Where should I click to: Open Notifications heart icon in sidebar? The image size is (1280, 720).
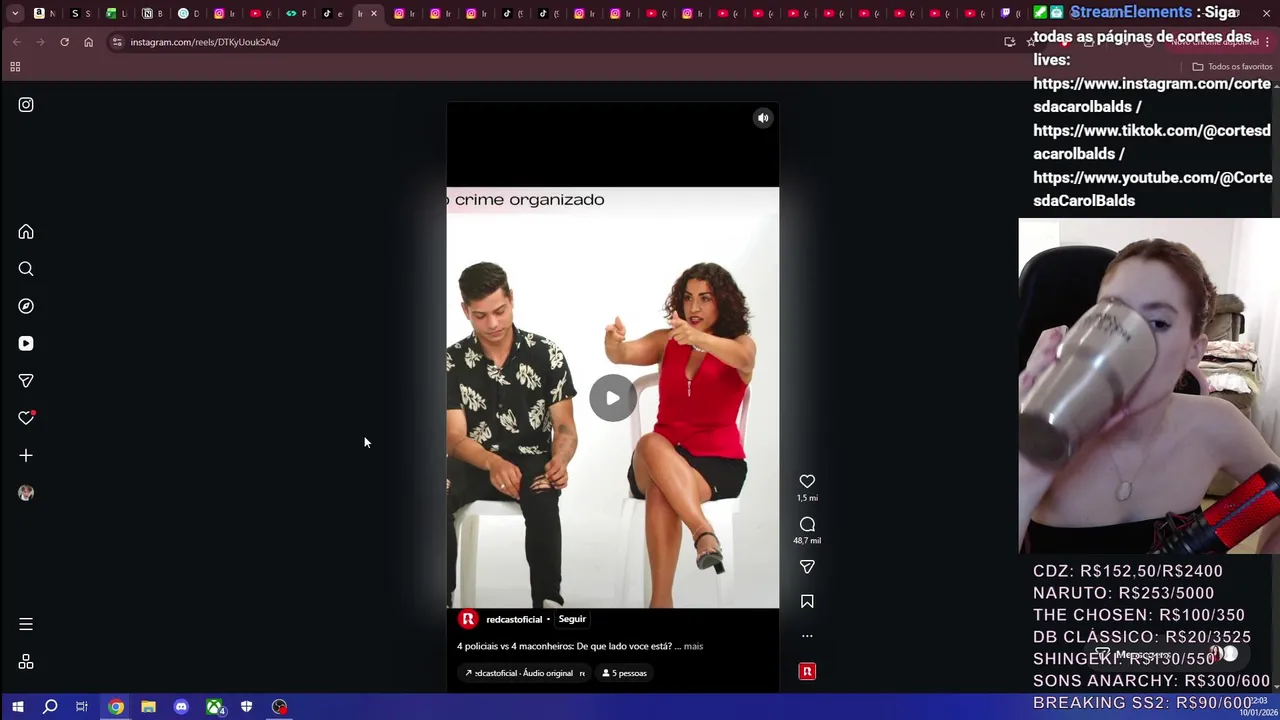click(26, 418)
